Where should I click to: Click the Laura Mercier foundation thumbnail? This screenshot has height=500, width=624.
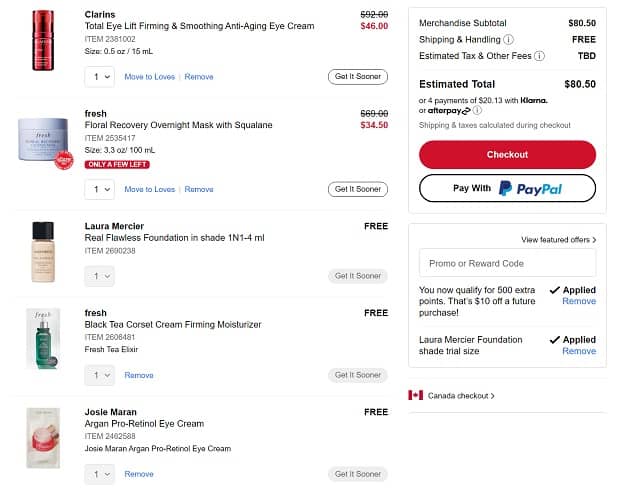42,251
